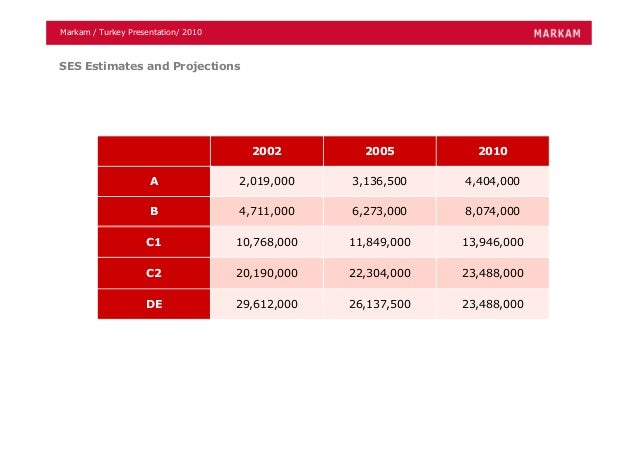Image resolution: width=638 pixels, height=451 pixels.
Task: Click the MARKAM logo text
Action: [x=557, y=33]
